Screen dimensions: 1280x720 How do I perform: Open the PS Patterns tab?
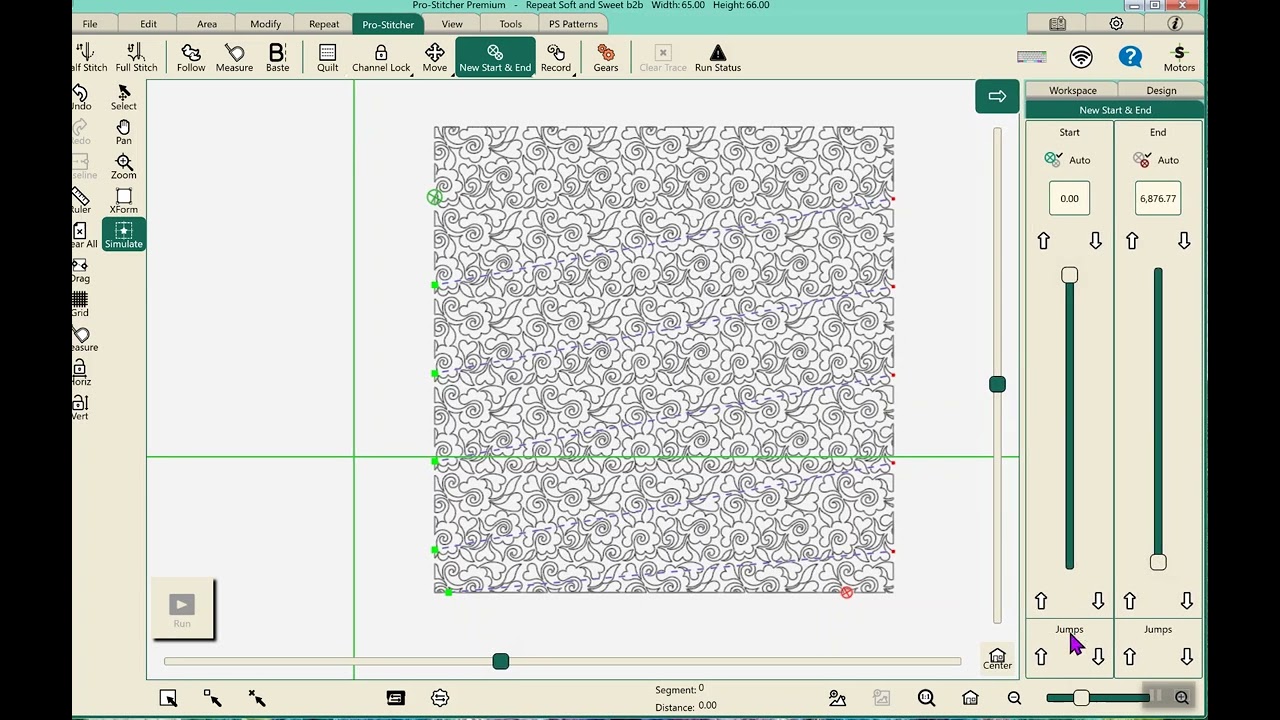pyautogui.click(x=573, y=24)
